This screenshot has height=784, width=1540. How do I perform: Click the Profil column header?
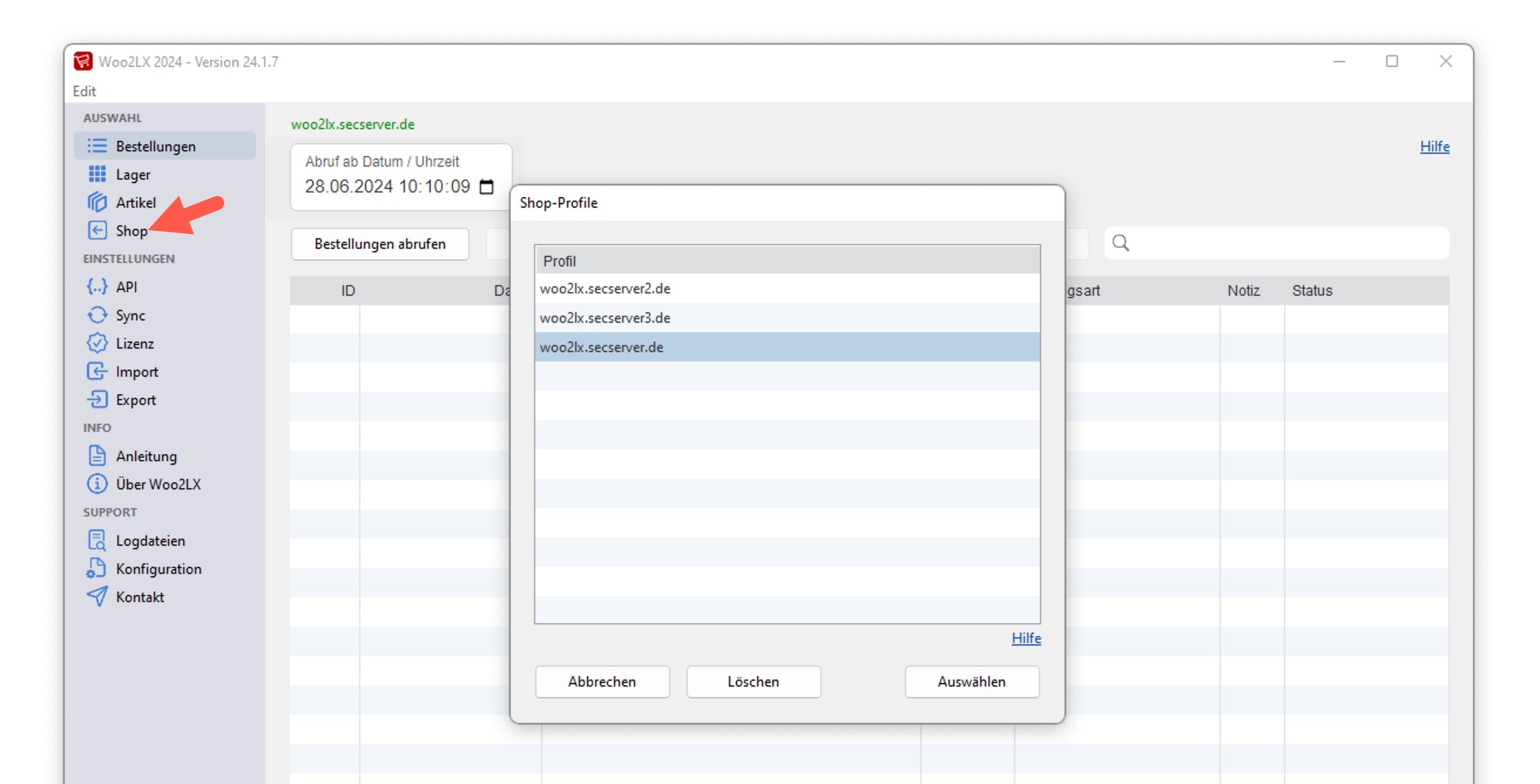point(788,261)
